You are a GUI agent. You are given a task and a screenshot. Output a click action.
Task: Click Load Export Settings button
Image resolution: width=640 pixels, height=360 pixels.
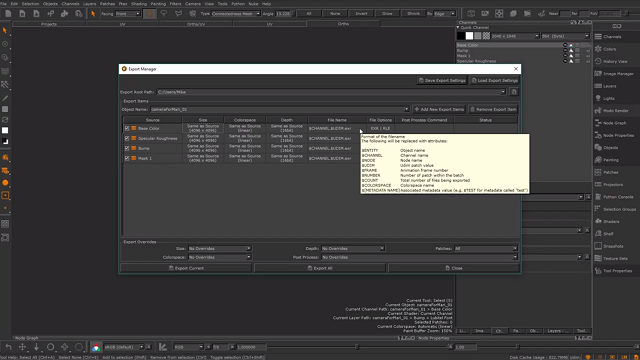[x=494, y=80]
